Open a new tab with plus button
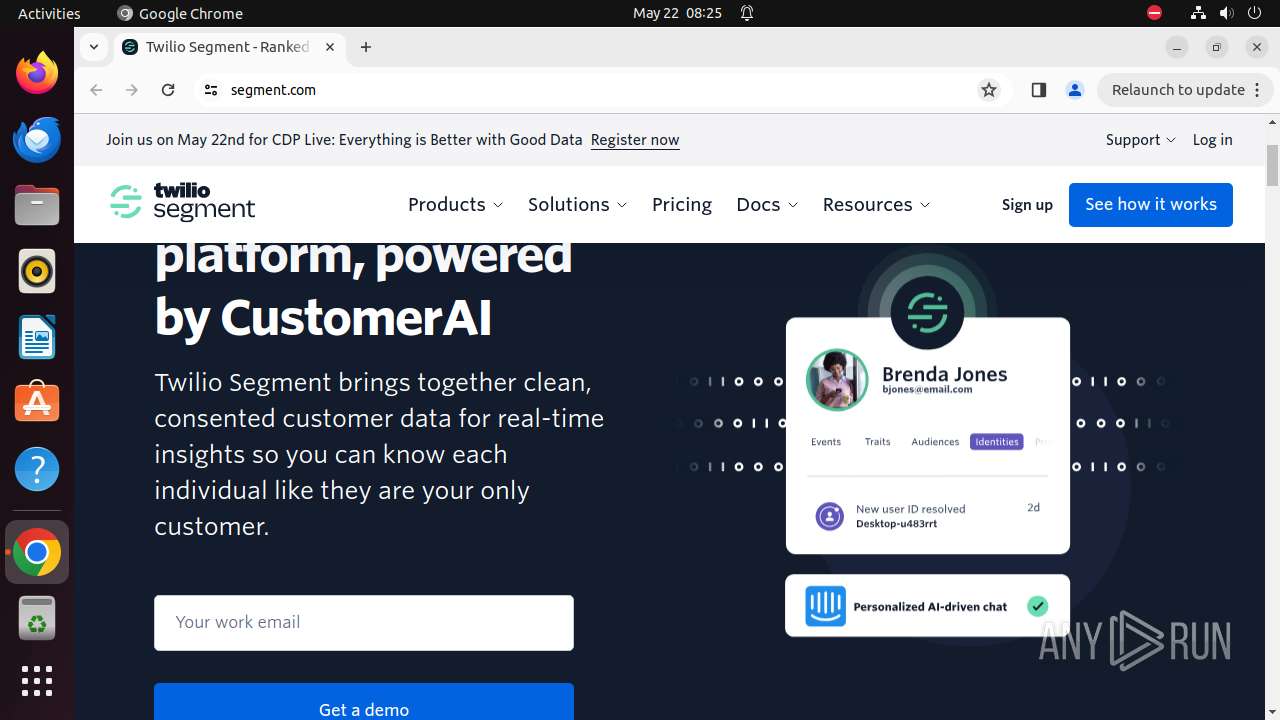 pos(366,47)
